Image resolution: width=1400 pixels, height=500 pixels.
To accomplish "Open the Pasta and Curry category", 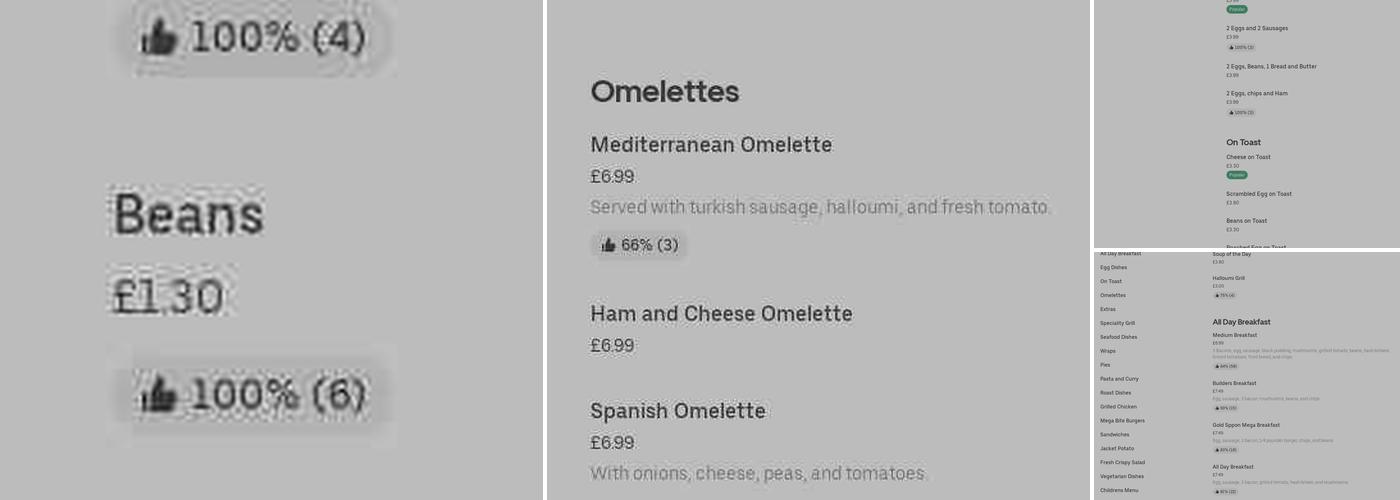I will (x=1119, y=379).
